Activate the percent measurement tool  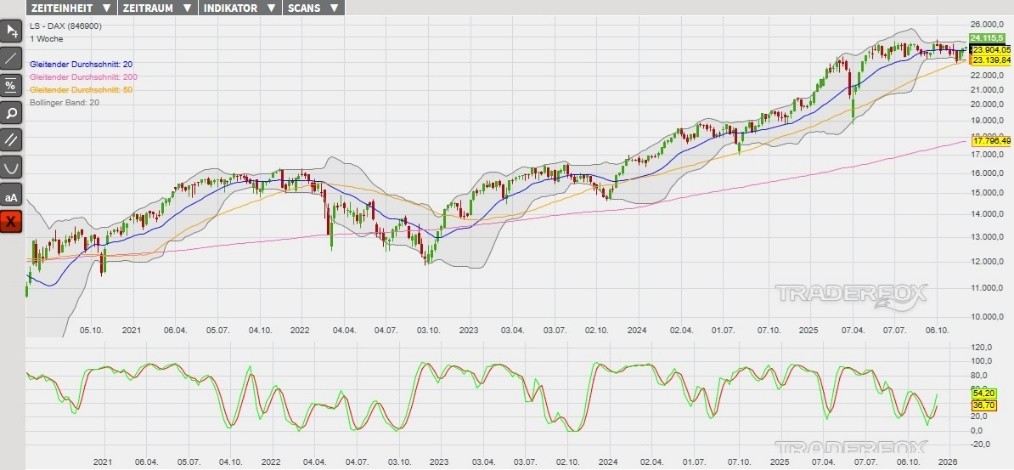(x=11, y=85)
